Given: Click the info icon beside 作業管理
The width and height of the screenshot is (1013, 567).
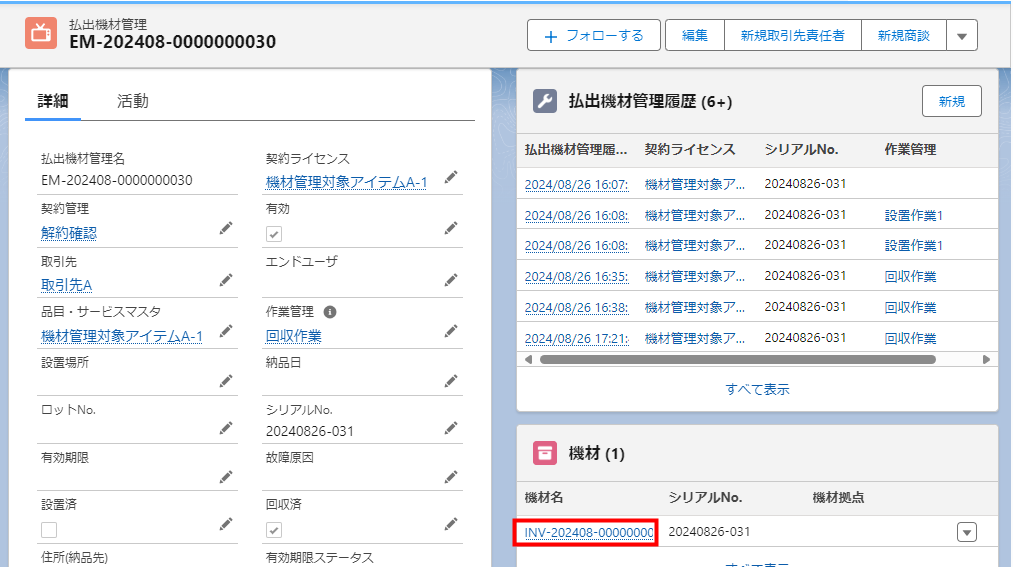Looking at the screenshot, I should [330, 312].
